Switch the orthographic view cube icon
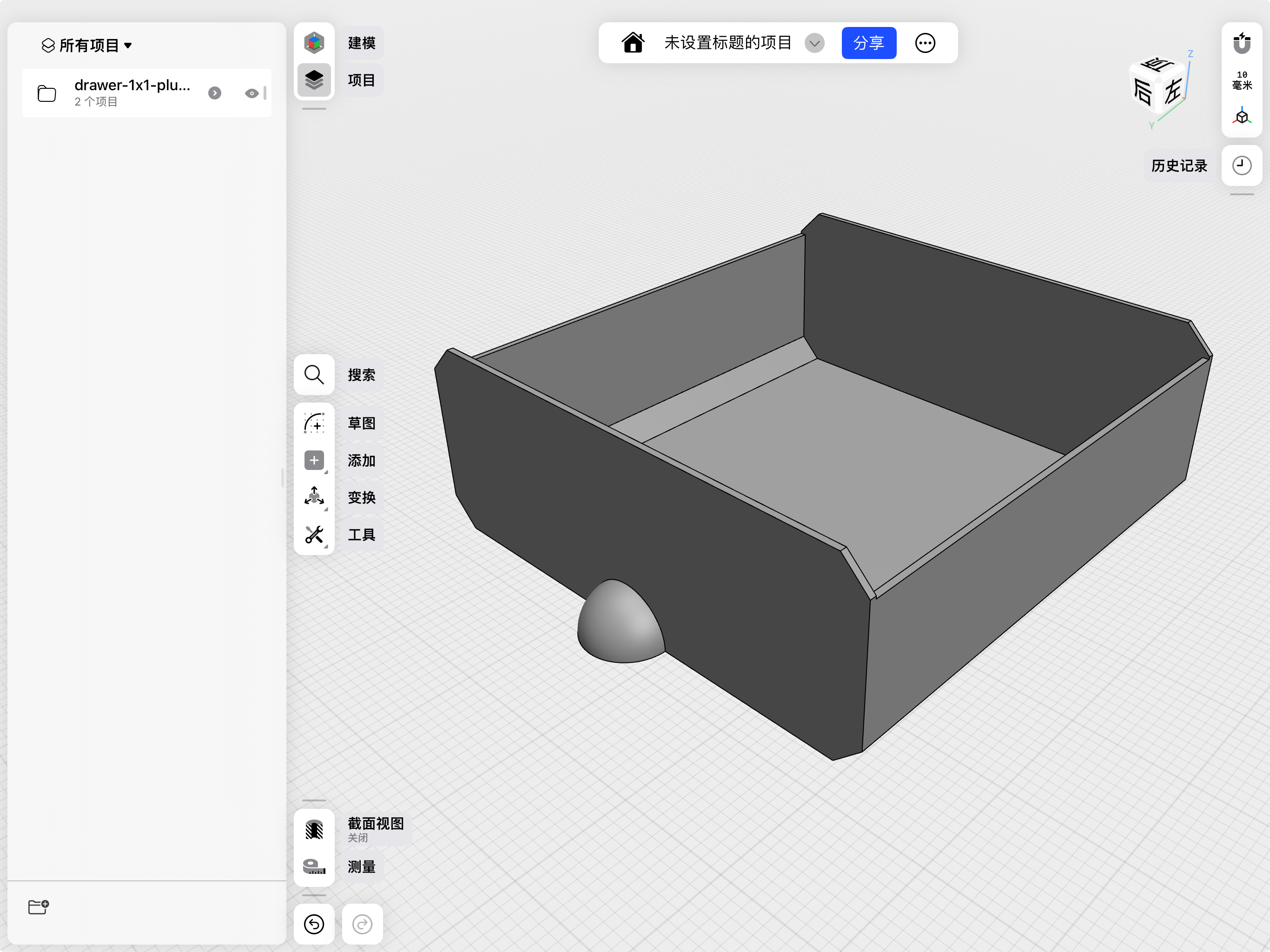 tap(1242, 116)
